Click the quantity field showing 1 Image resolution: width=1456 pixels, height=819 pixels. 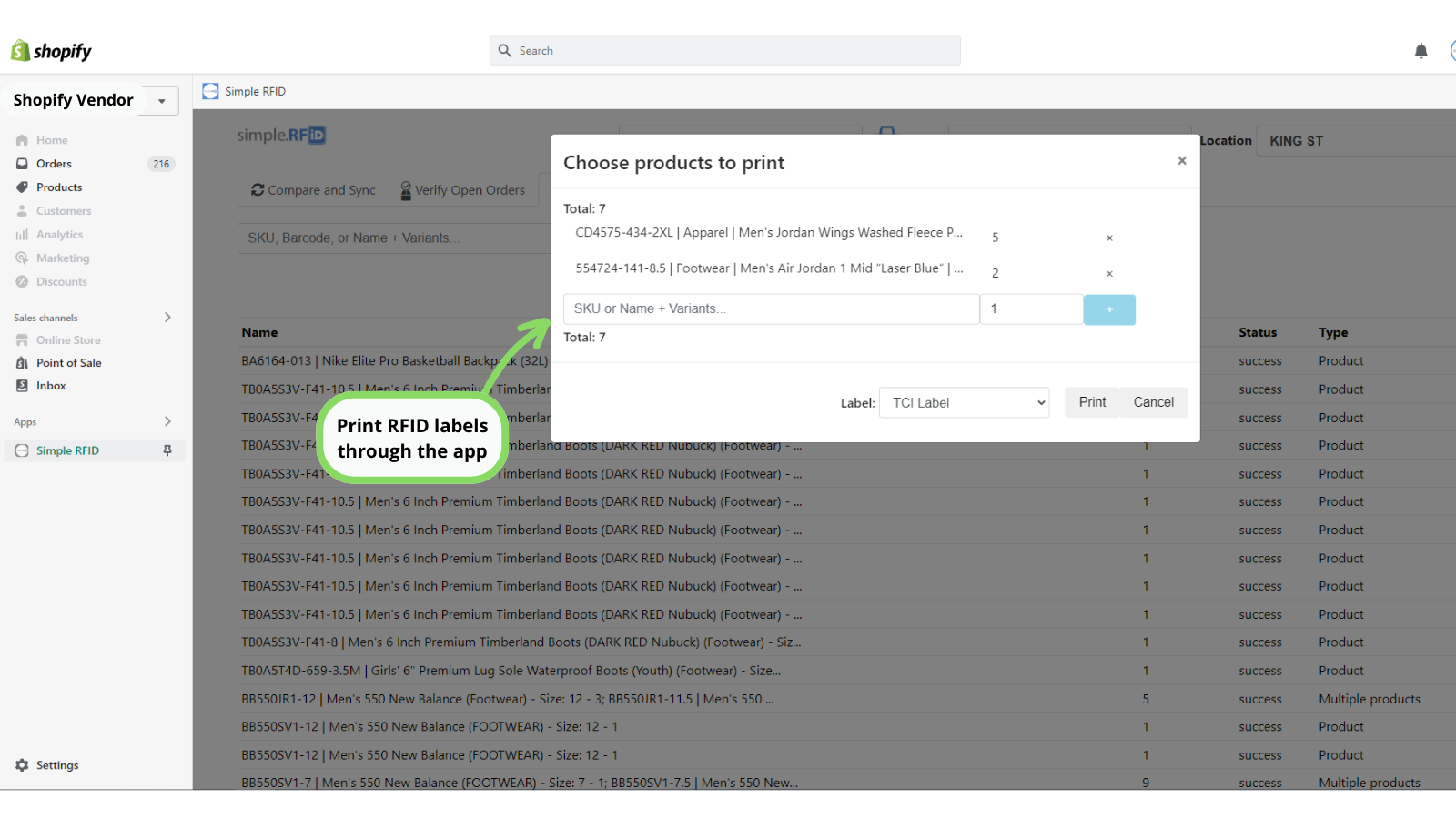(x=1031, y=309)
